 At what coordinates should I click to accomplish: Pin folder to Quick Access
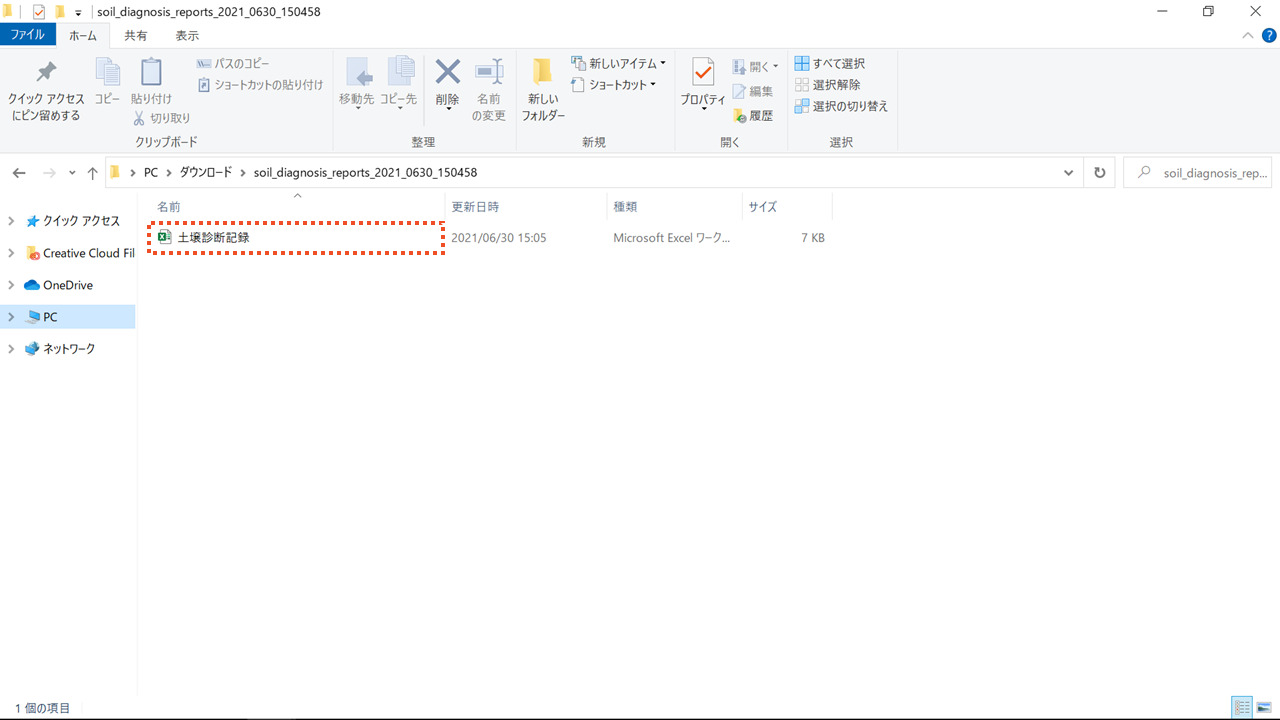coord(46,90)
